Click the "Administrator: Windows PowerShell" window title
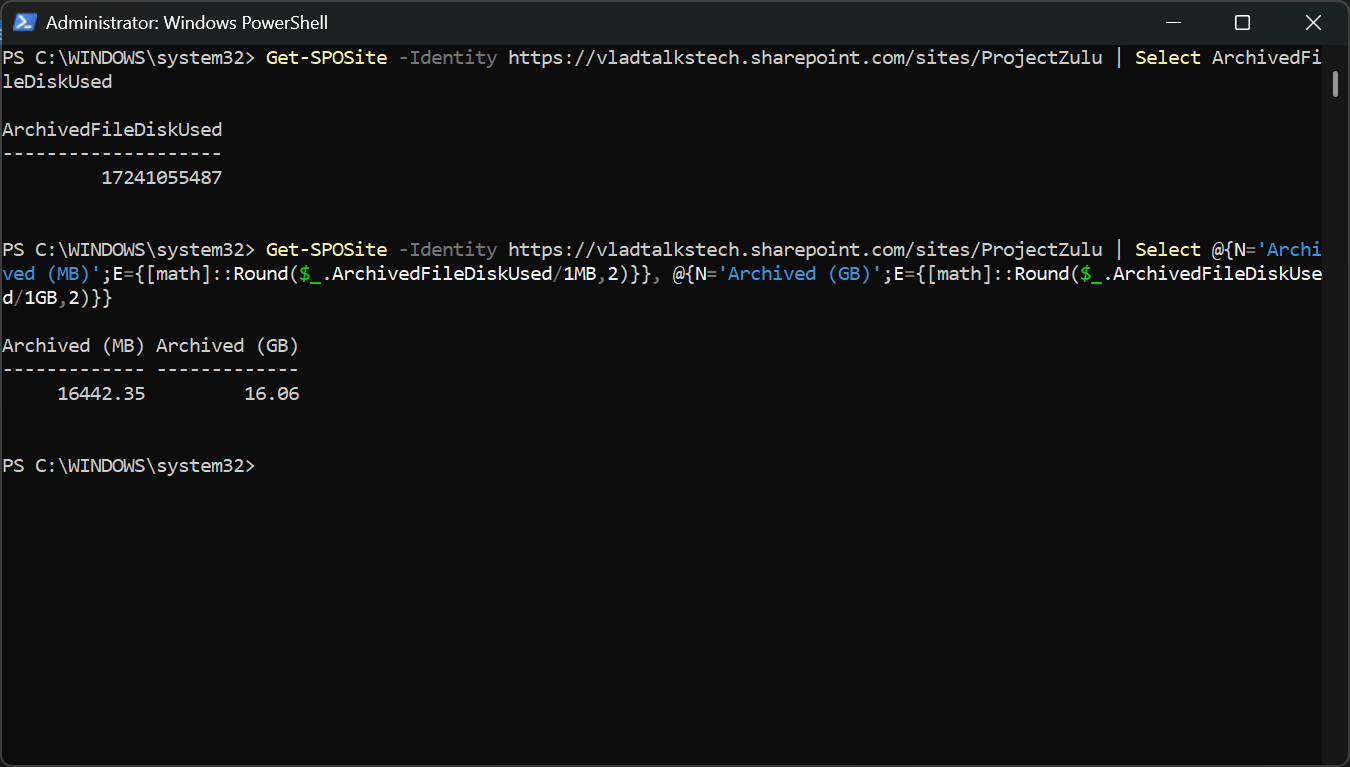This screenshot has width=1350, height=767. [x=187, y=22]
